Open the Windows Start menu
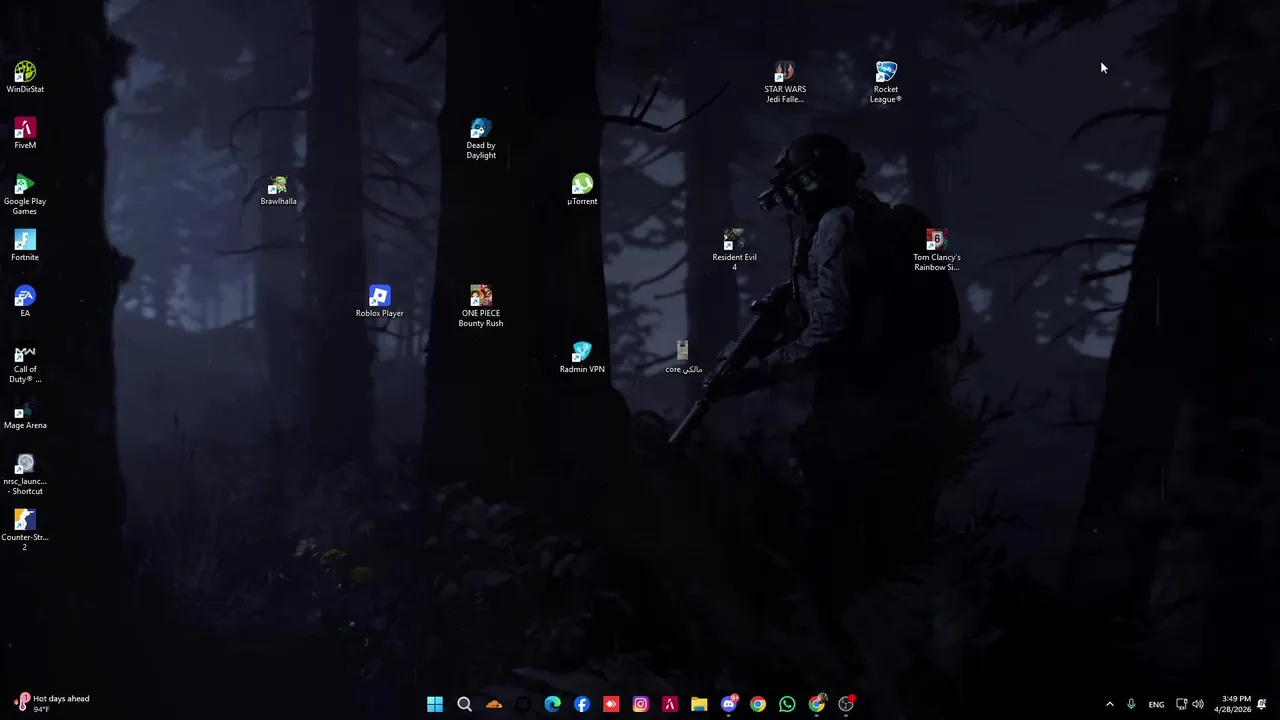Image resolution: width=1280 pixels, height=720 pixels. point(435,704)
